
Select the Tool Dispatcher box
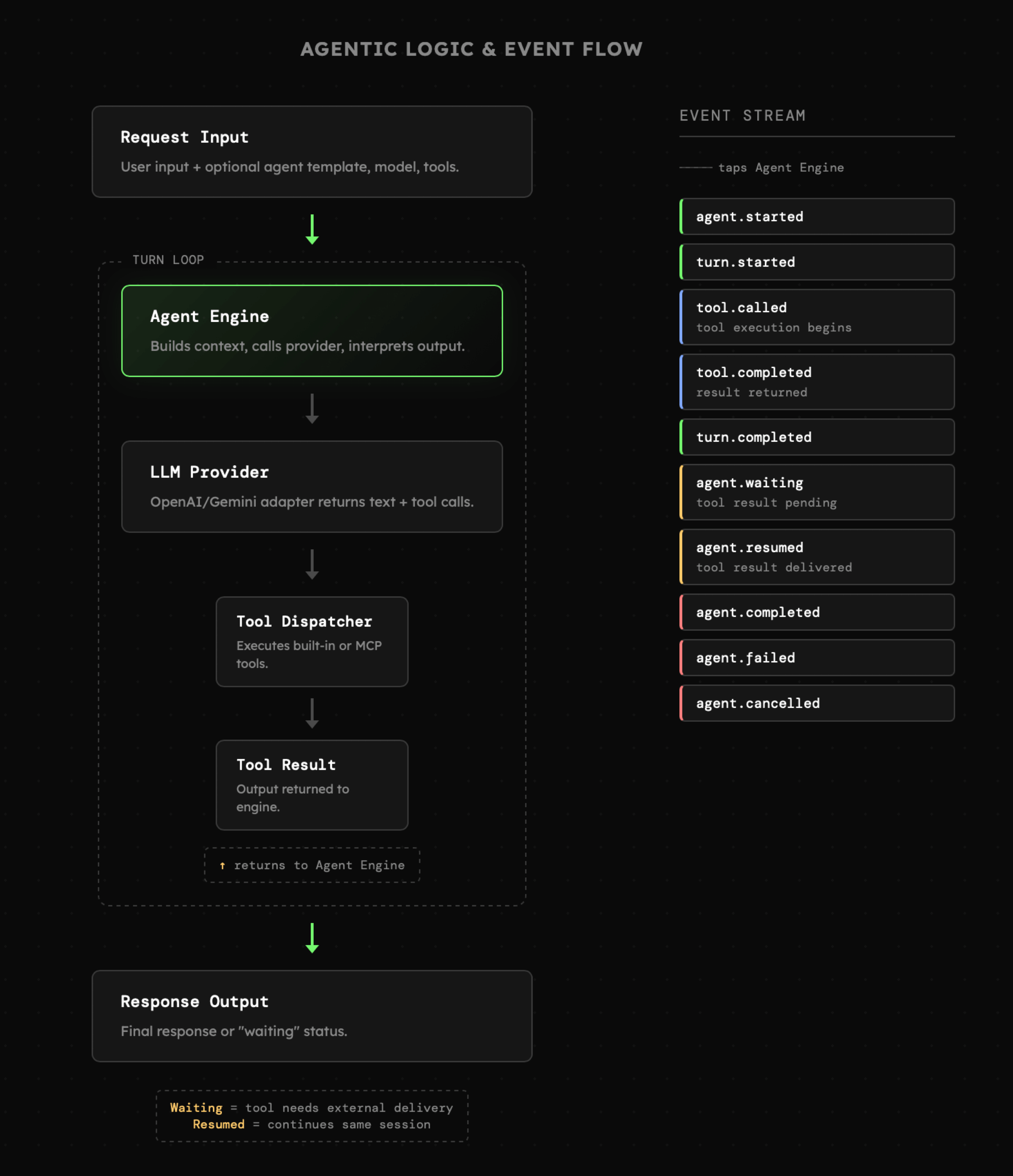[x=311, y=641]
